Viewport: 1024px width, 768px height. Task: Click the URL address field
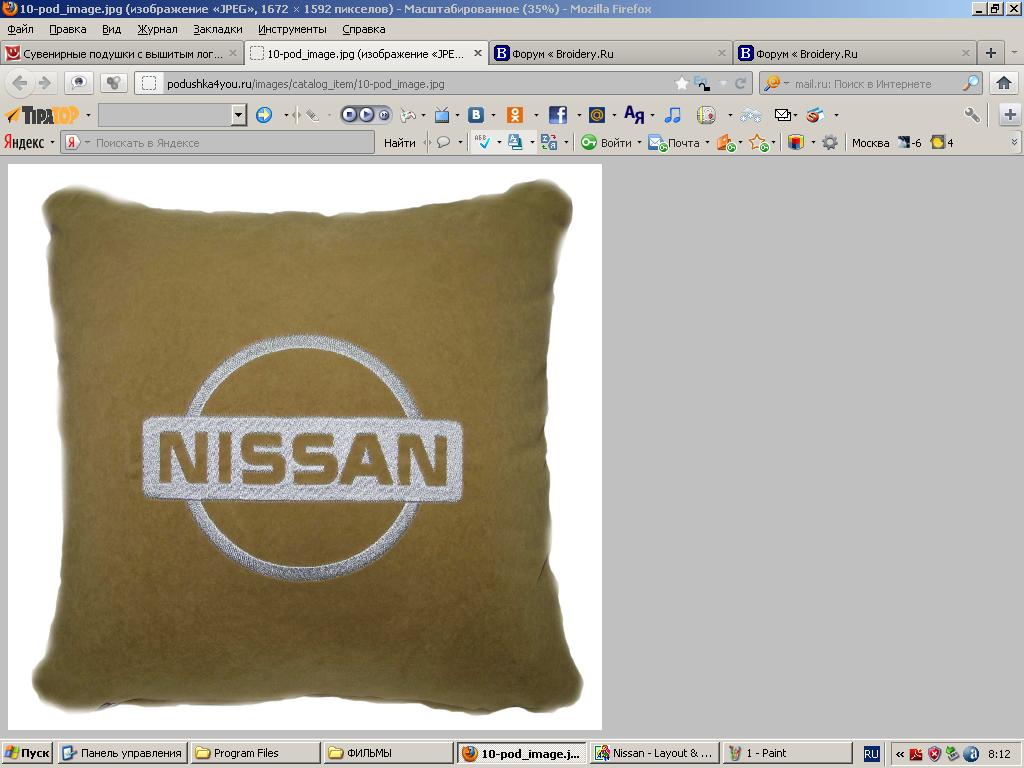coord(418,84)
